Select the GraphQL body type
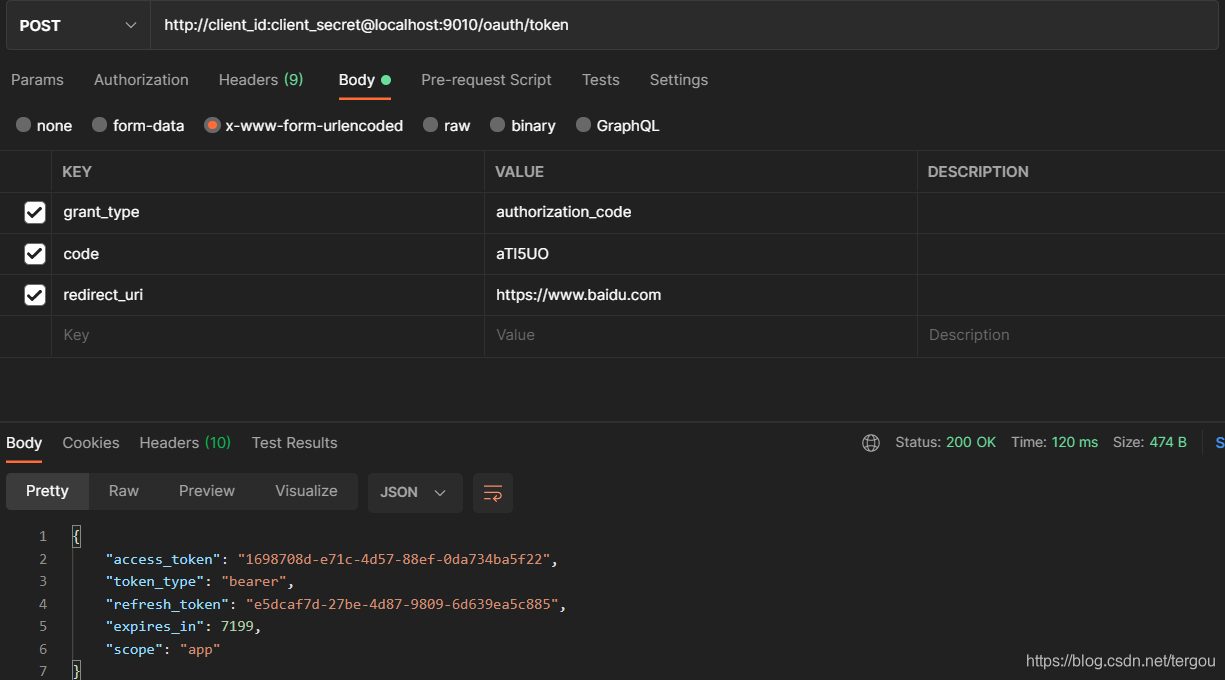The height and width of the screenshot is (680, 1225). coord(617,125)
